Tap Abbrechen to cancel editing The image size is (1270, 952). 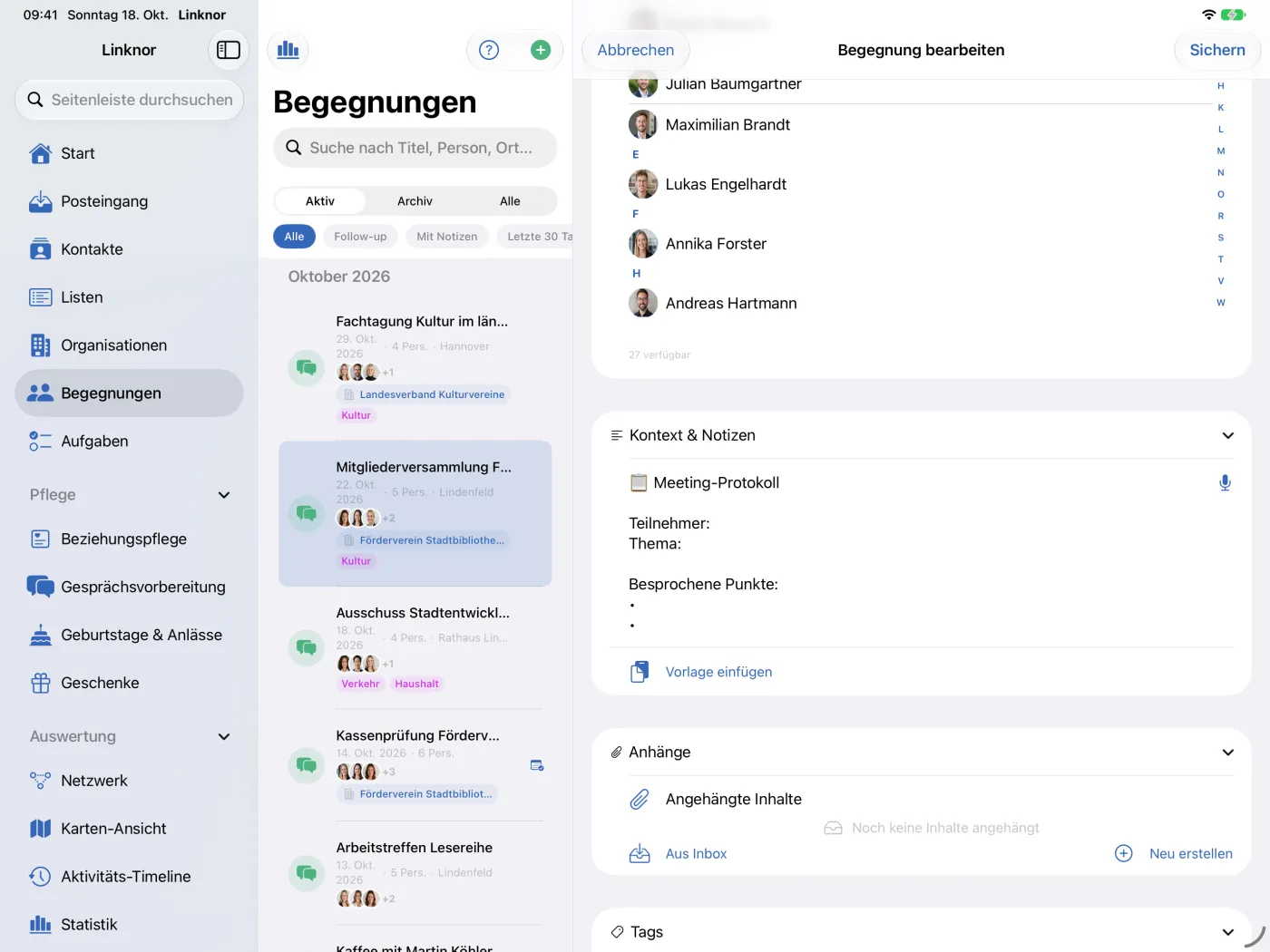pos(636,50)
